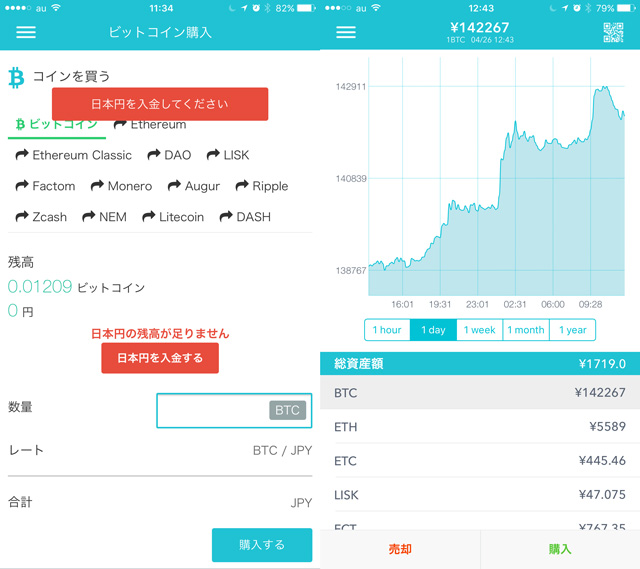Tap battery indicator showing 82%

(x=306, y=8)
